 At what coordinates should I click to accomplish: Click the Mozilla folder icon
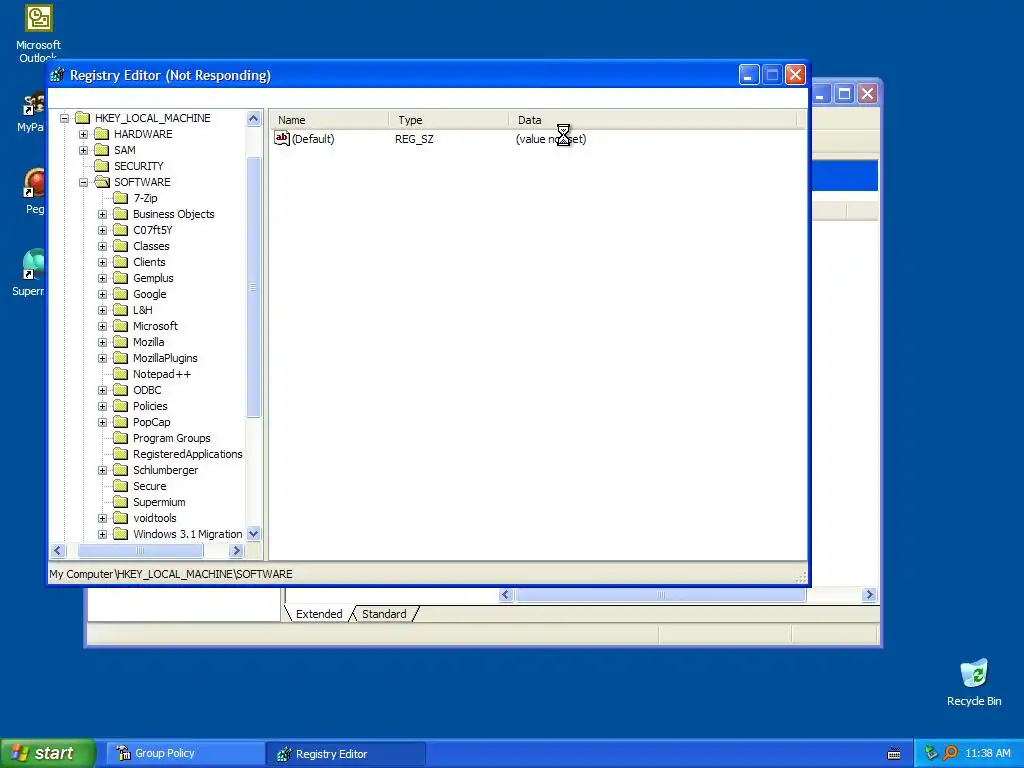click(x=120, y=342)
